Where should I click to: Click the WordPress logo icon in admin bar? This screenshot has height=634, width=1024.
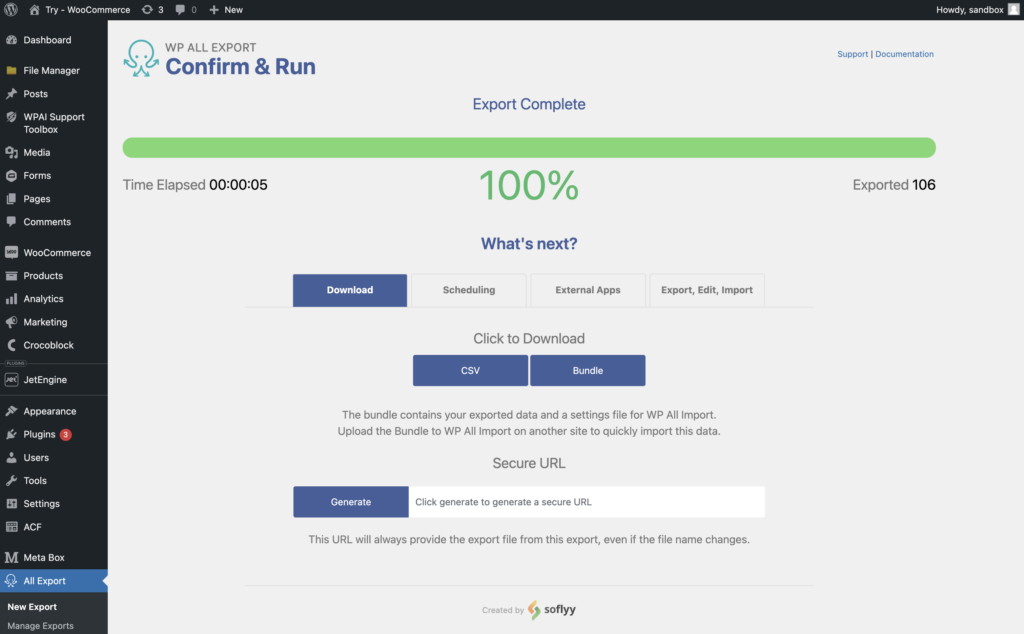click(12, 9)
